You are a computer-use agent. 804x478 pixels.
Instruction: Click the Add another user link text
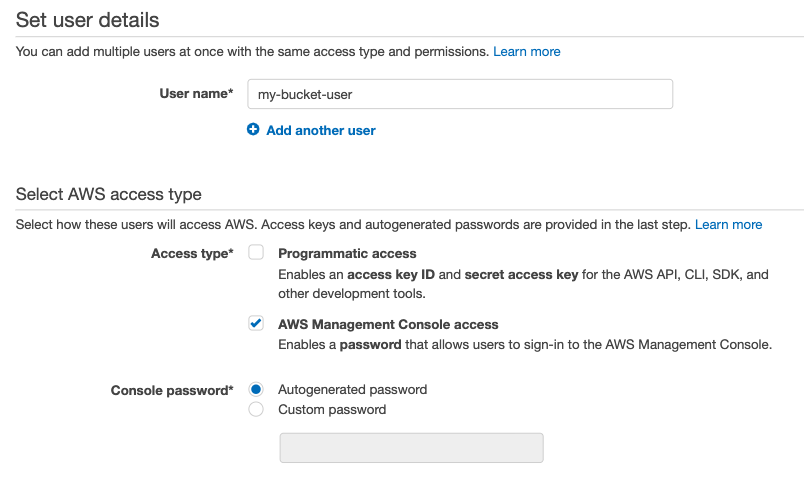(x=320, y=130)
